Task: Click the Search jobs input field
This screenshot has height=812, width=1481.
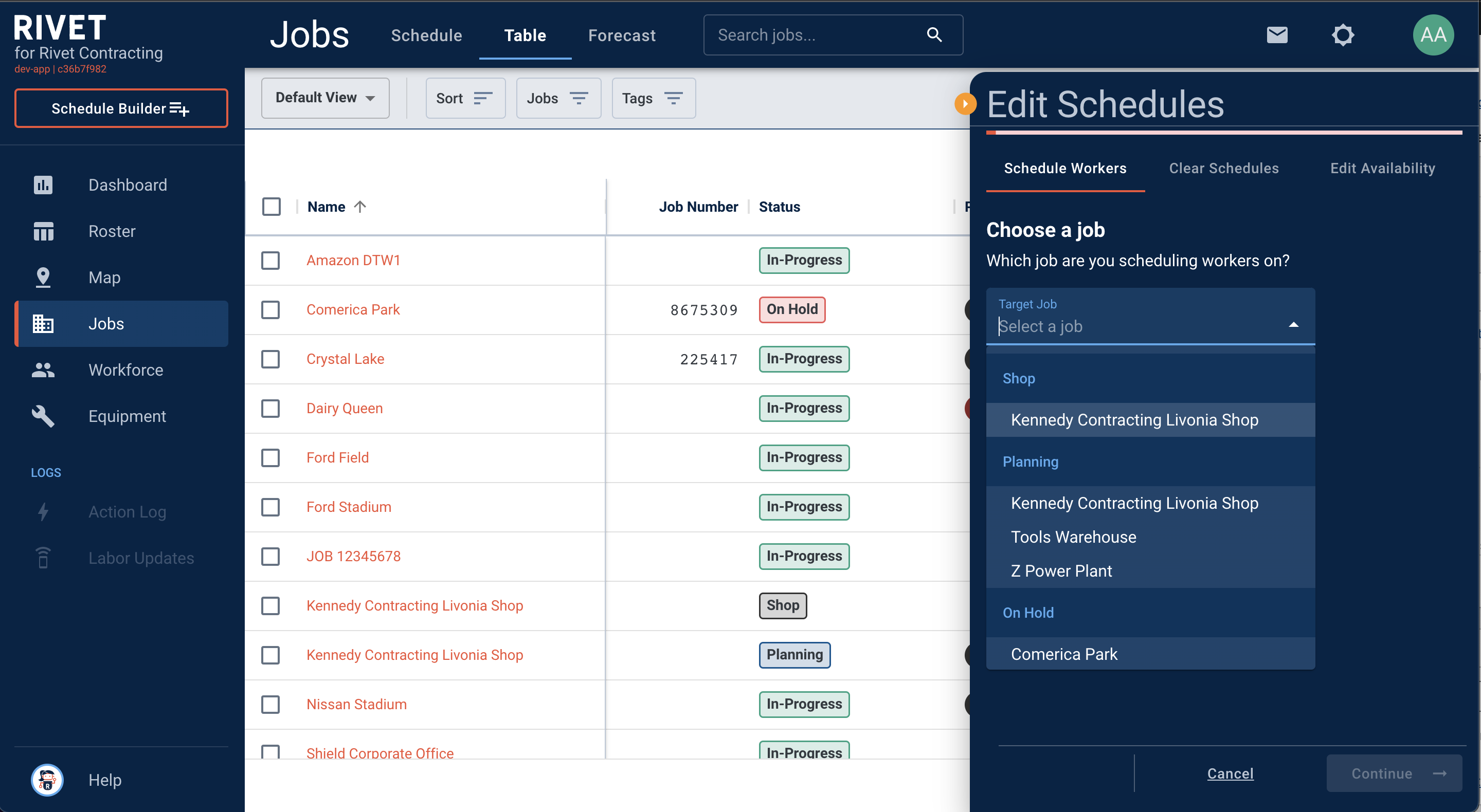Action: point(833,35)
